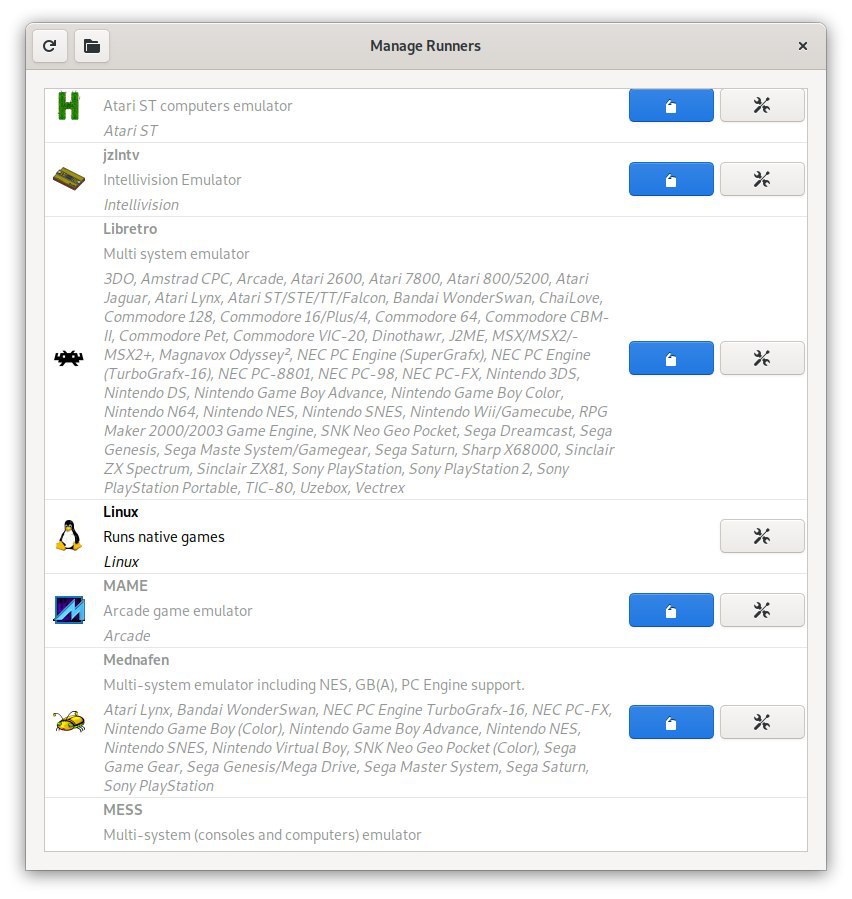The image size is (852, 899).
Task: Close the Manage Runners dialog
Action: point(803,46)
